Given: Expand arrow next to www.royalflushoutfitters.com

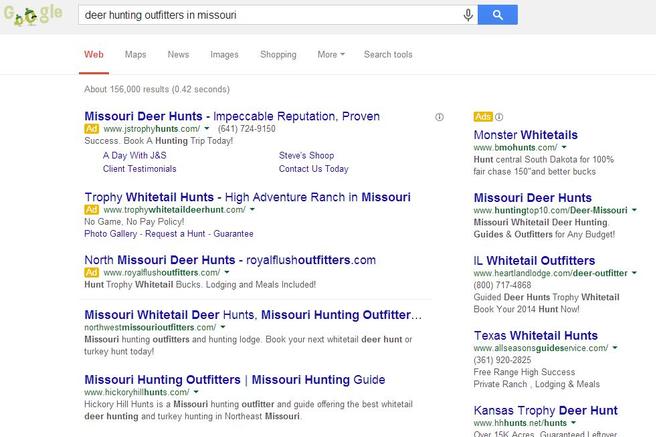Looking at the screenshot, I should click(227, 273).
